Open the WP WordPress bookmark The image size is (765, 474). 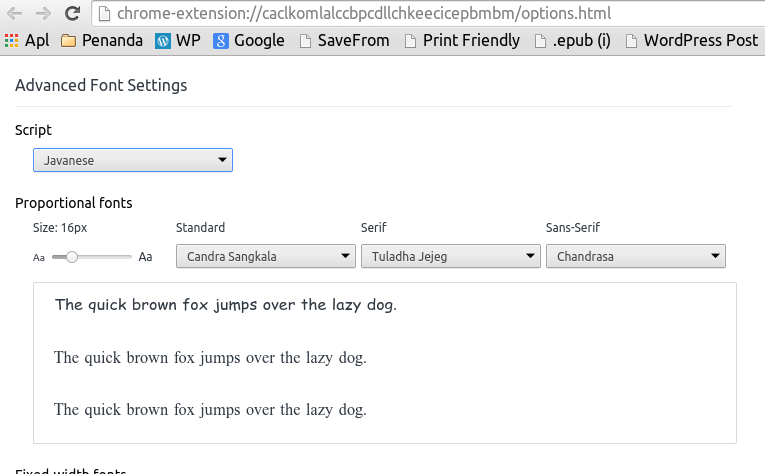[x=178, y=40]
